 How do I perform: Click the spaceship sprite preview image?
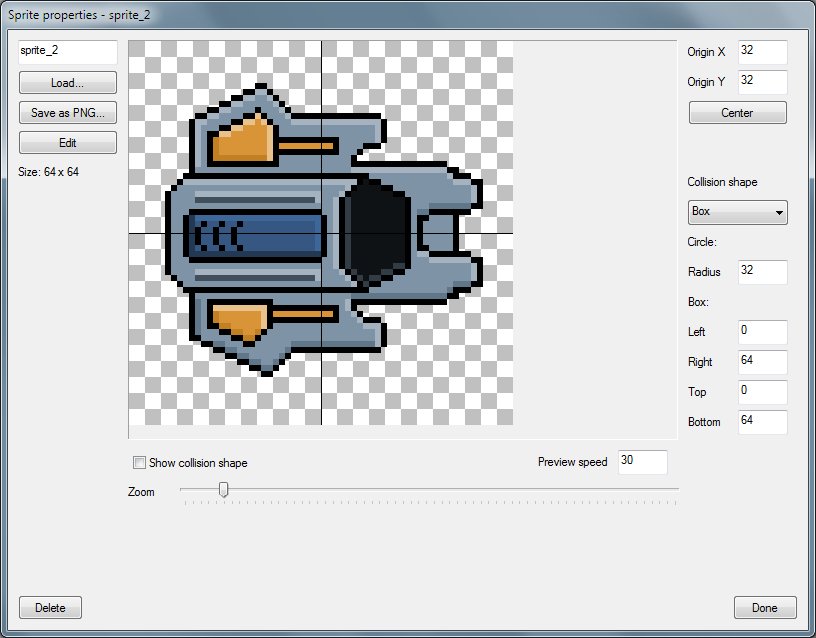tap(321, 233)
